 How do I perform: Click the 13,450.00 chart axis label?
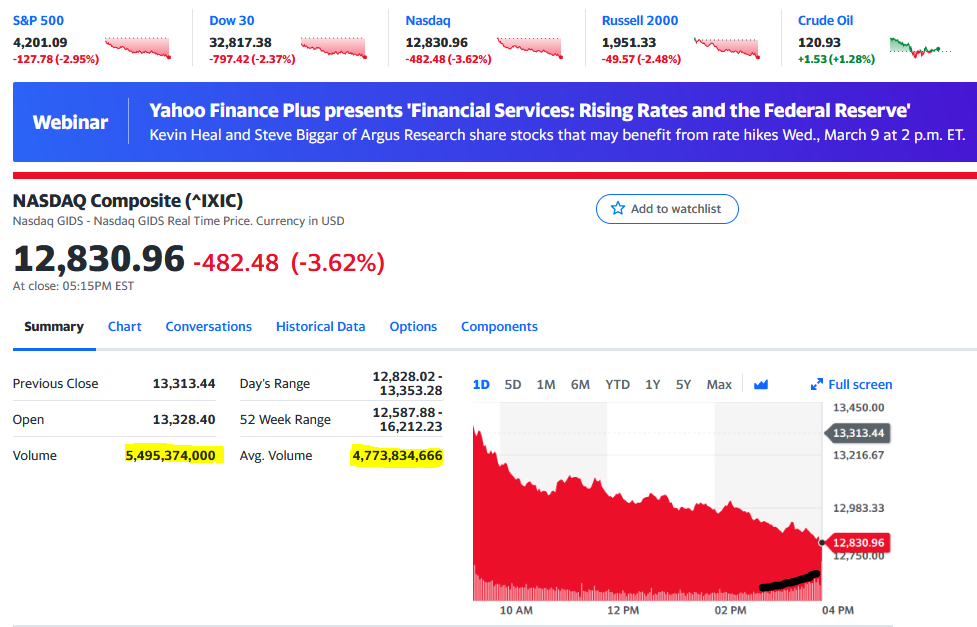pos(858,408)
